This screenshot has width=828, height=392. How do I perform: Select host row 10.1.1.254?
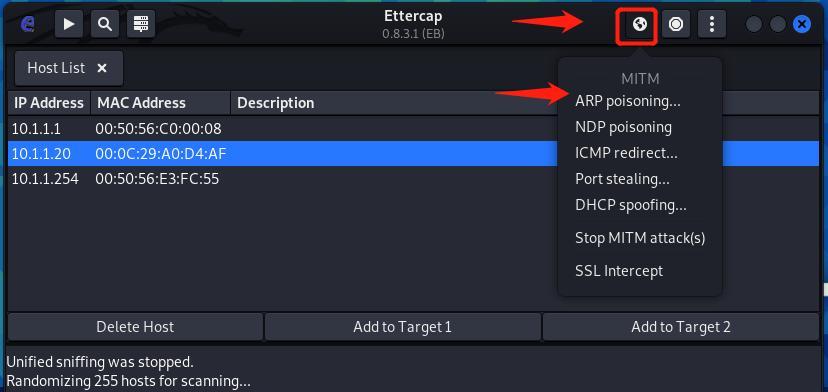pos(413,179)
